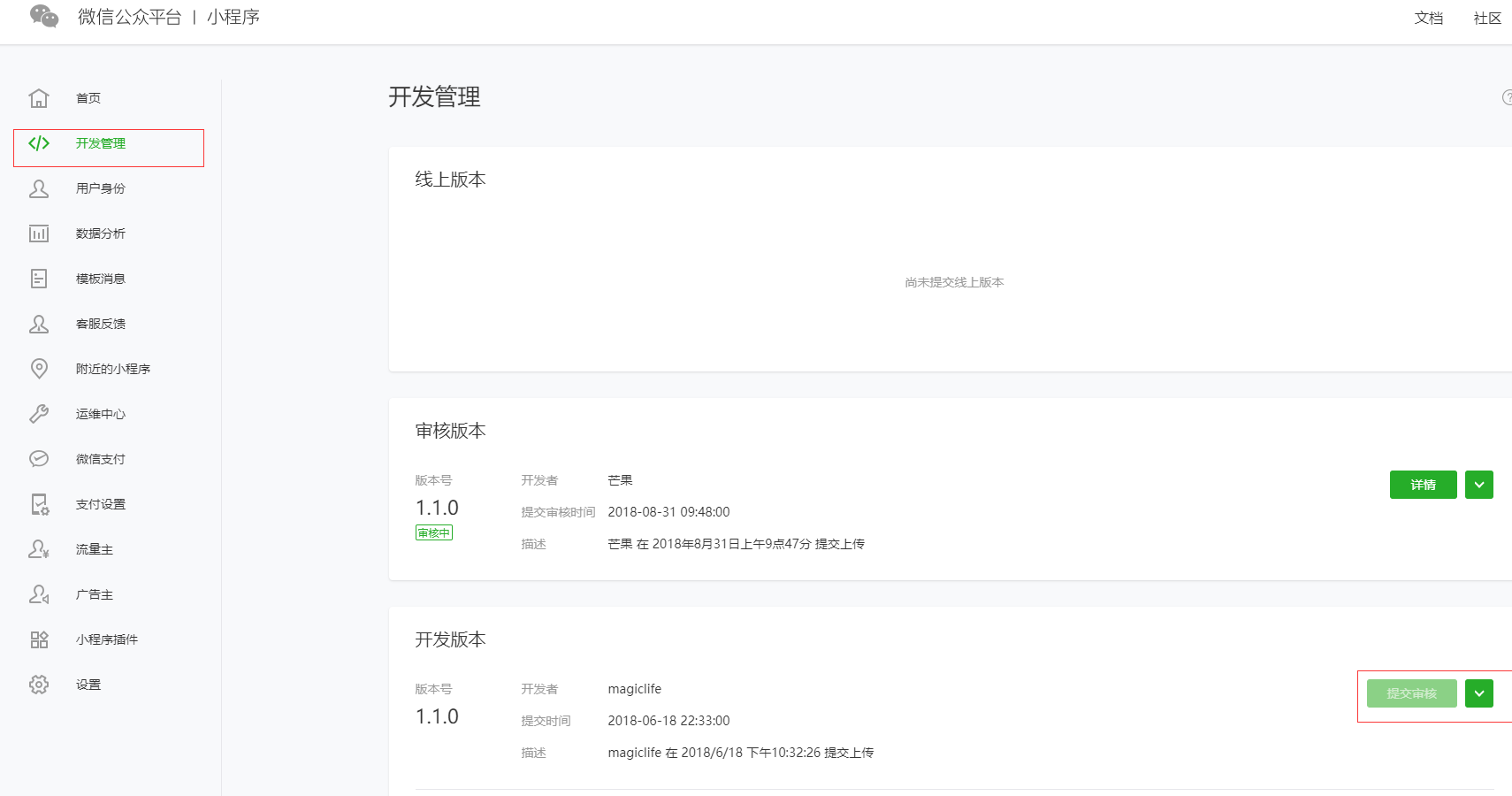The height and width of the screenshot is (796, 1512).
Task: Open 微信支付 menu item
Action: (101, 459)
